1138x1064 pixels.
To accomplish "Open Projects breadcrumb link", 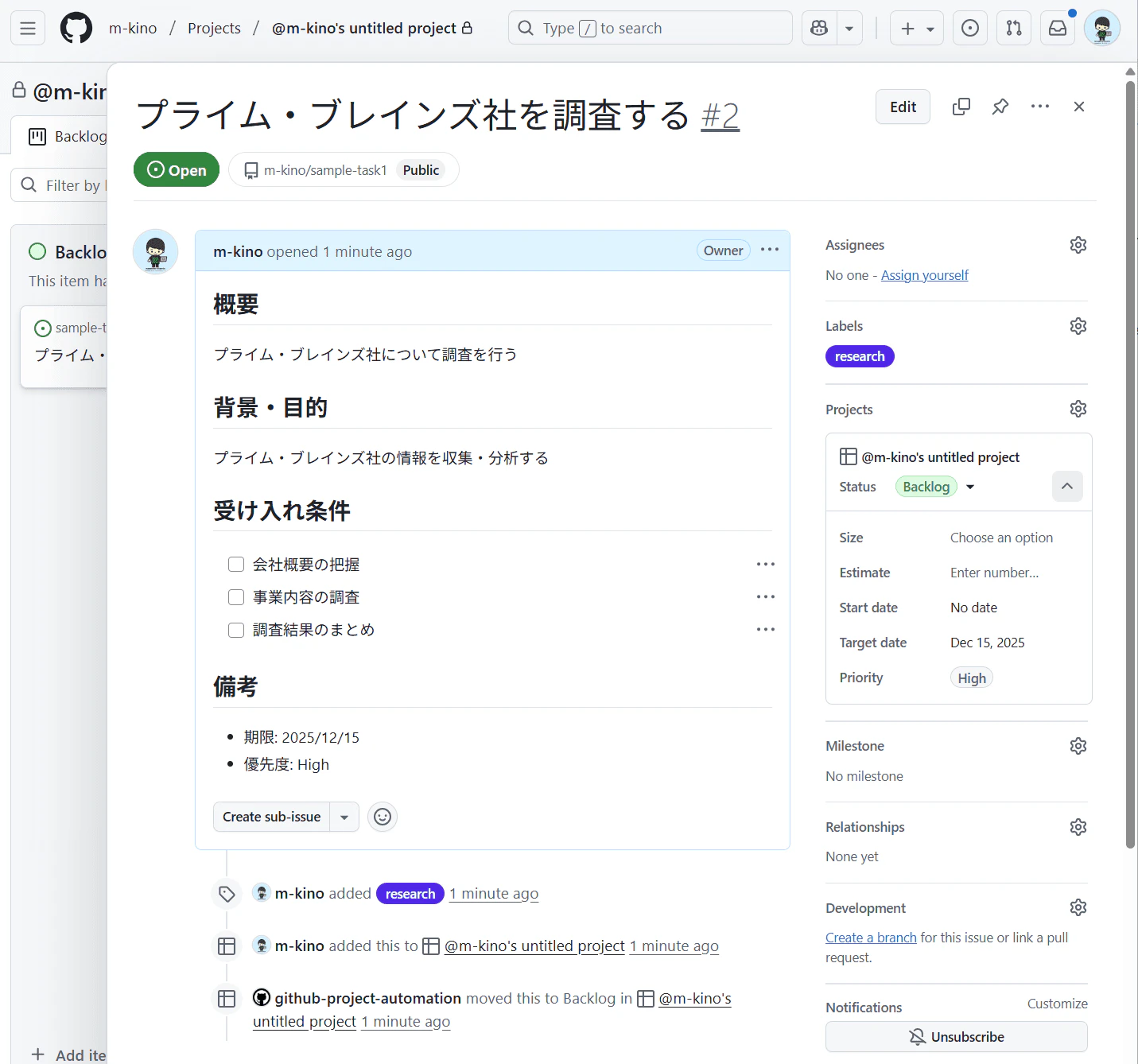I will click(x=214, y=29).
